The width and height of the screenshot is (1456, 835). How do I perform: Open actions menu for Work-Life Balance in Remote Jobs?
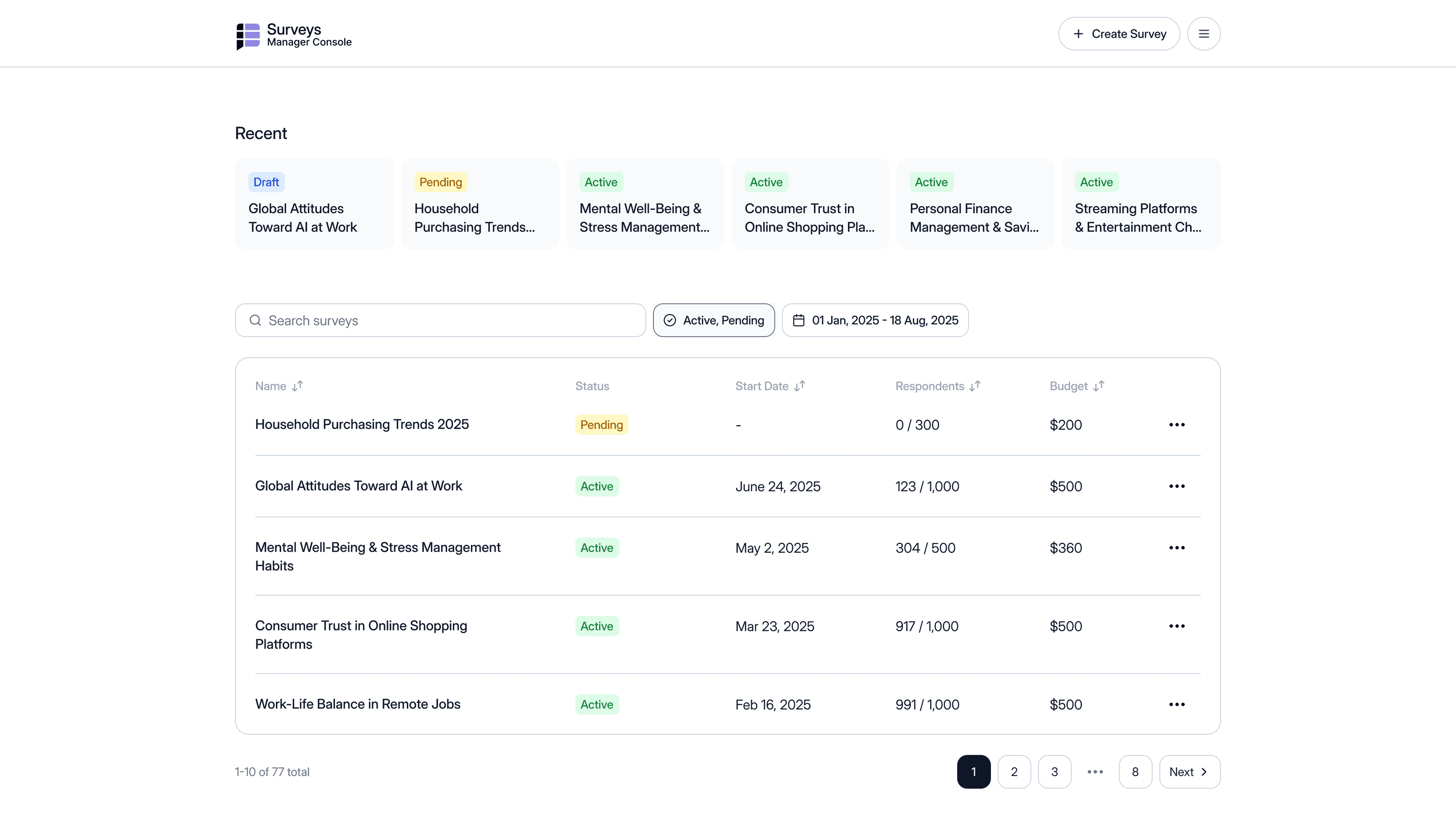point(1176,704)
